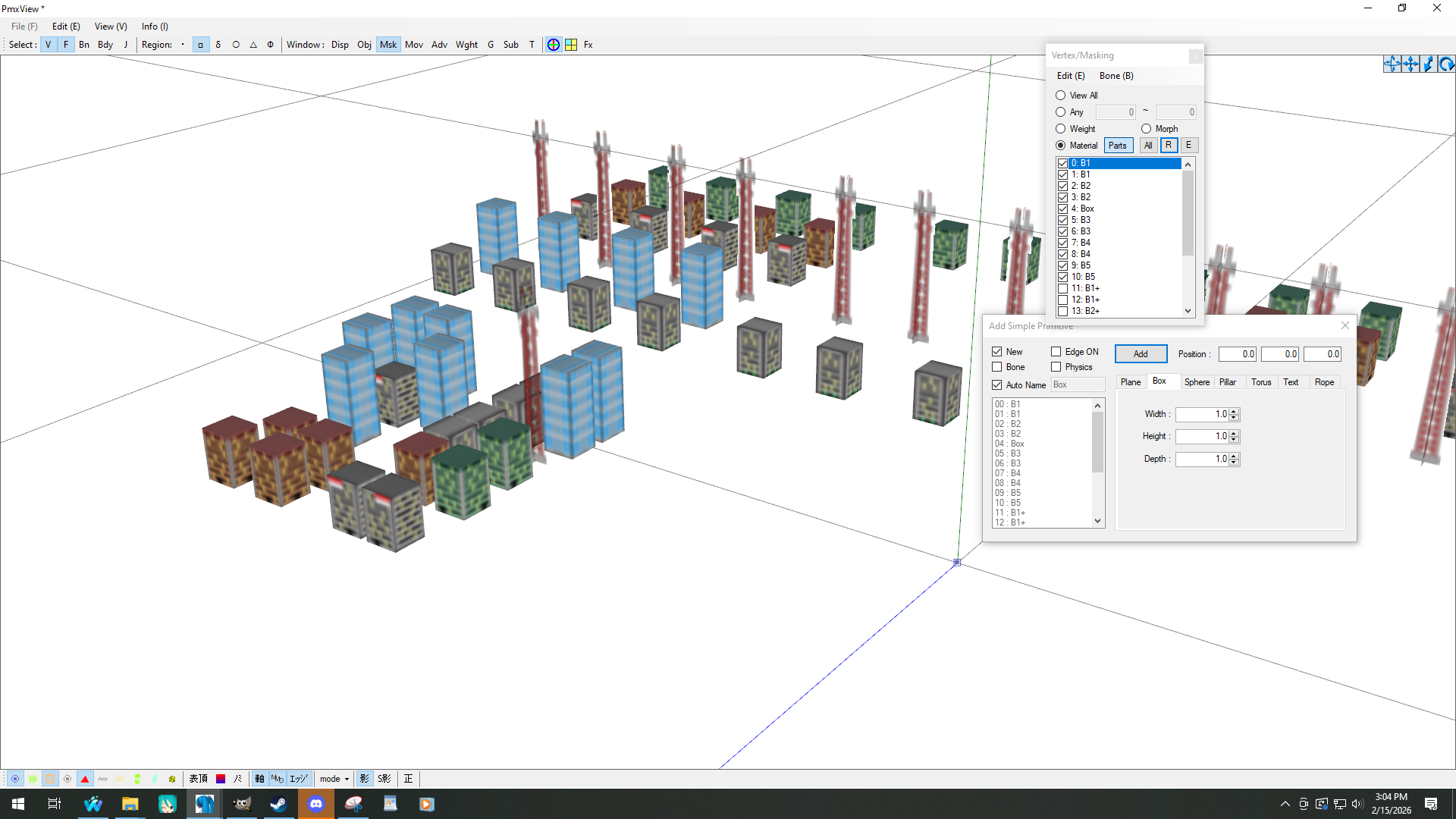Select the View All radio button
The image size is (1456, 819).
click(x=1060, y=96)
